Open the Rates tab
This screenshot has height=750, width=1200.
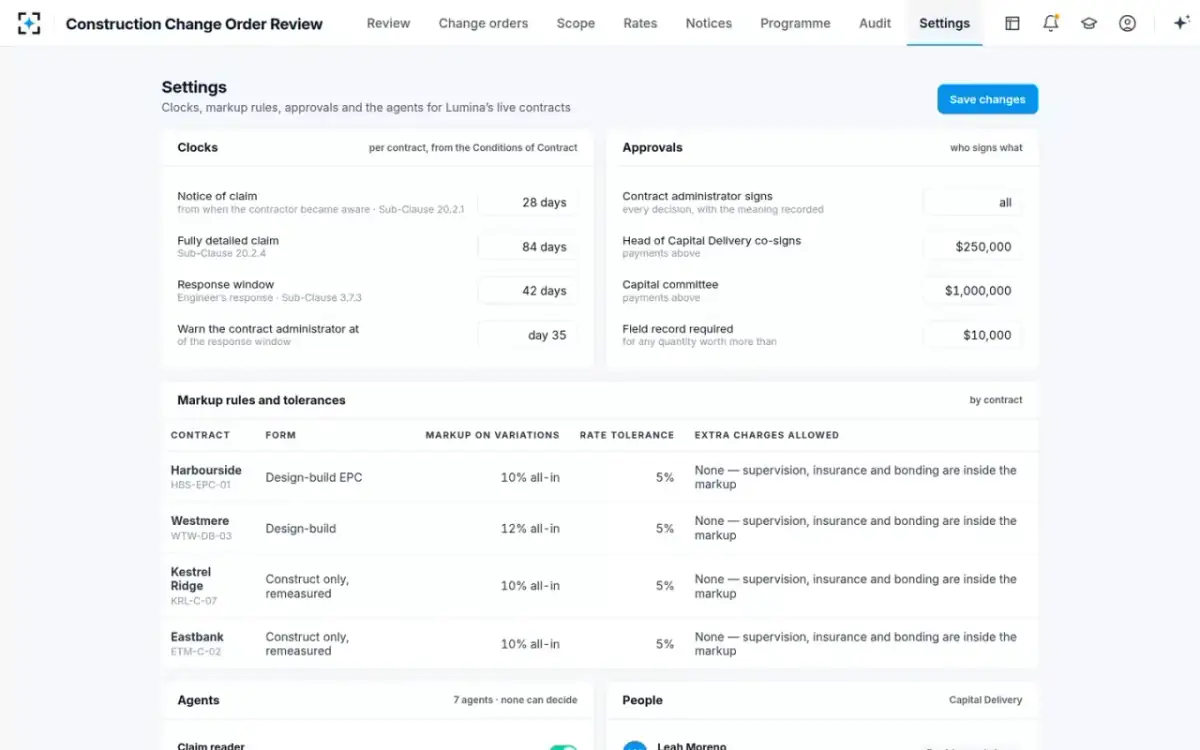coord(640,23)
